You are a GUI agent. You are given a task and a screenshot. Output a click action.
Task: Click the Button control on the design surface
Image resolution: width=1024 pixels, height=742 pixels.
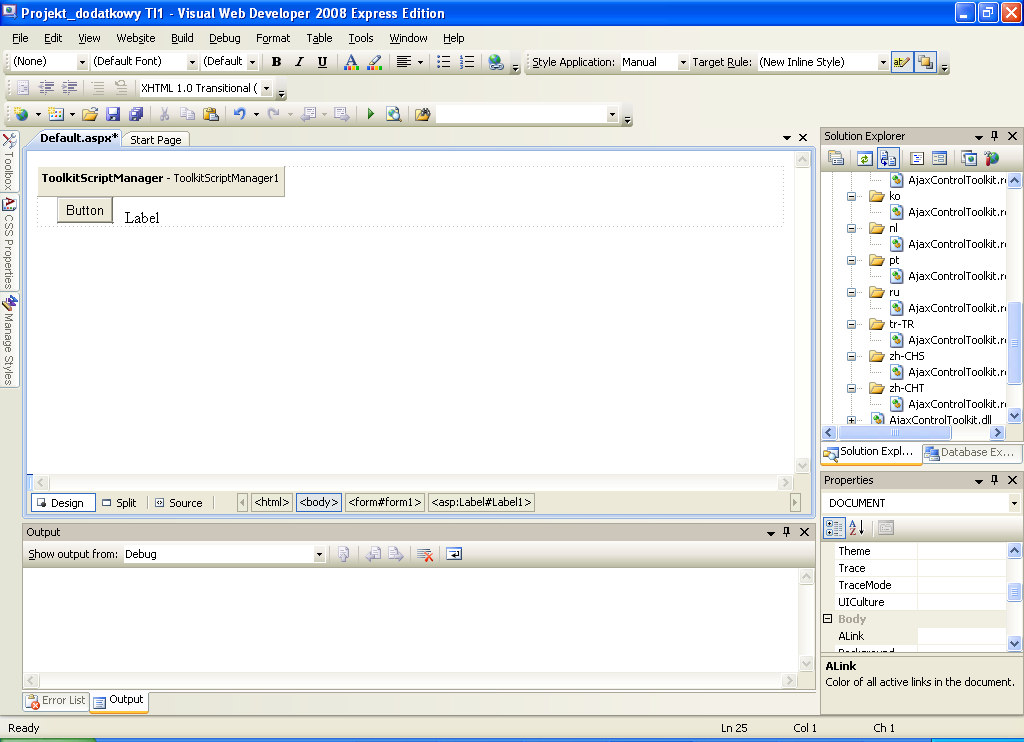pyautogui.click(x=85, y=210)
